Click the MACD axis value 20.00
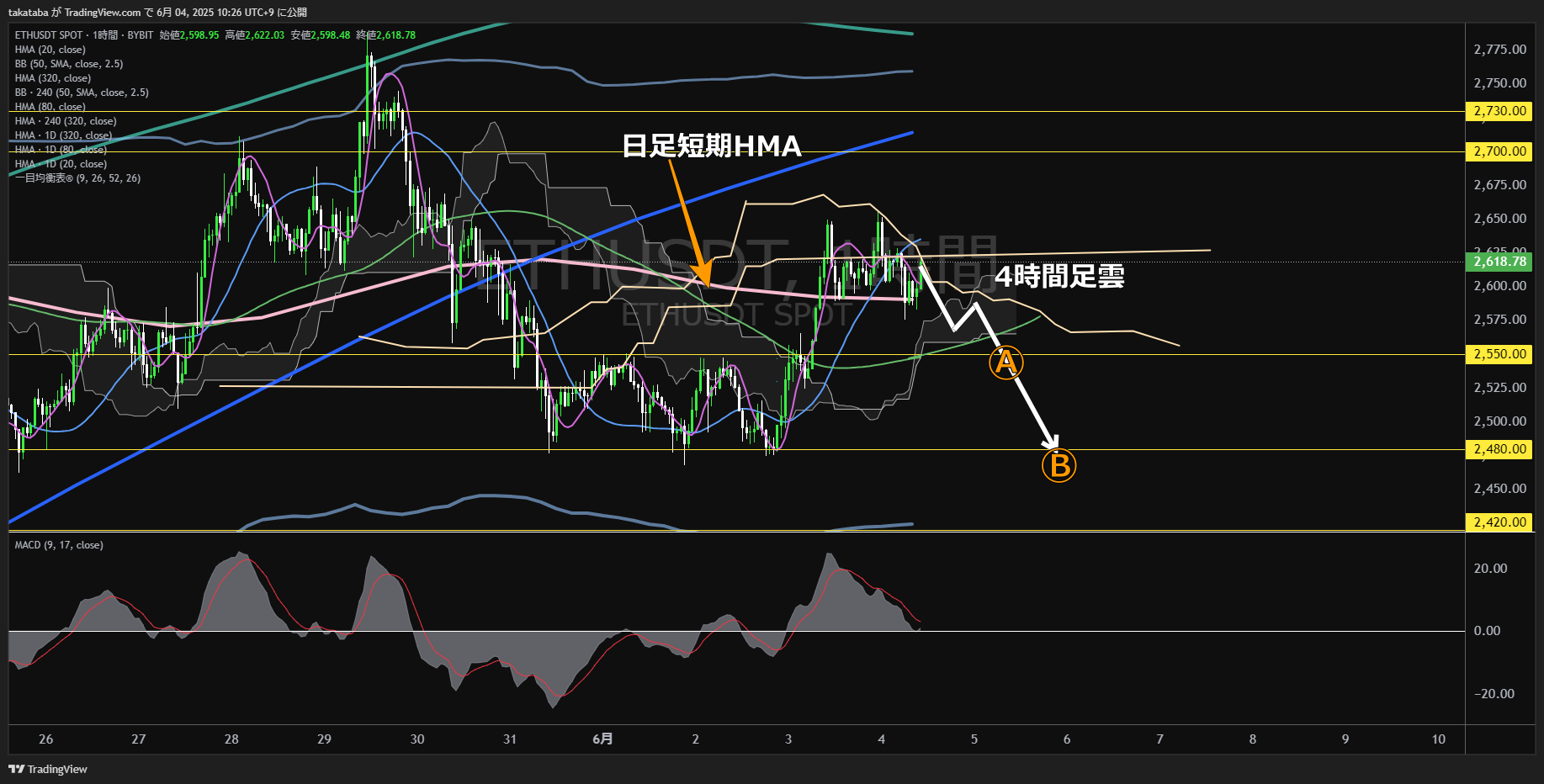The width and height of the screenshot is (1544, 784). [x=1490, y=569]
